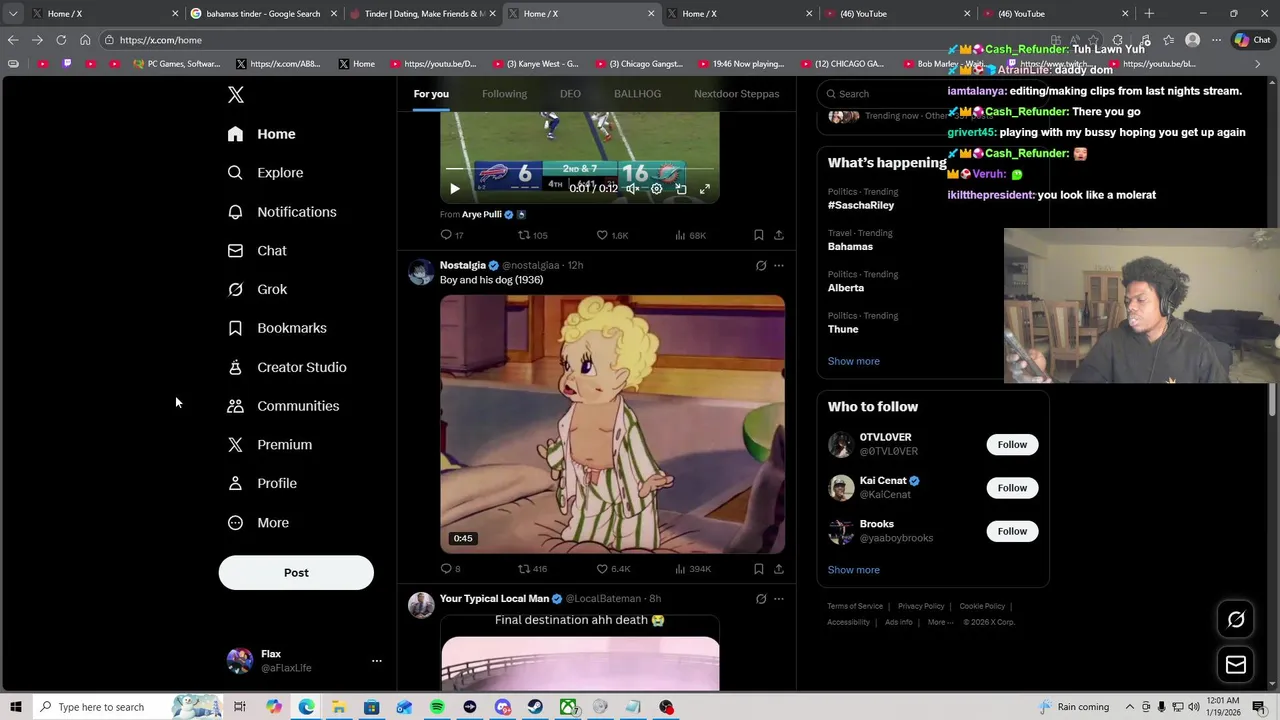
Task: Open football video settings gear
Action: (x=657, y=189)
